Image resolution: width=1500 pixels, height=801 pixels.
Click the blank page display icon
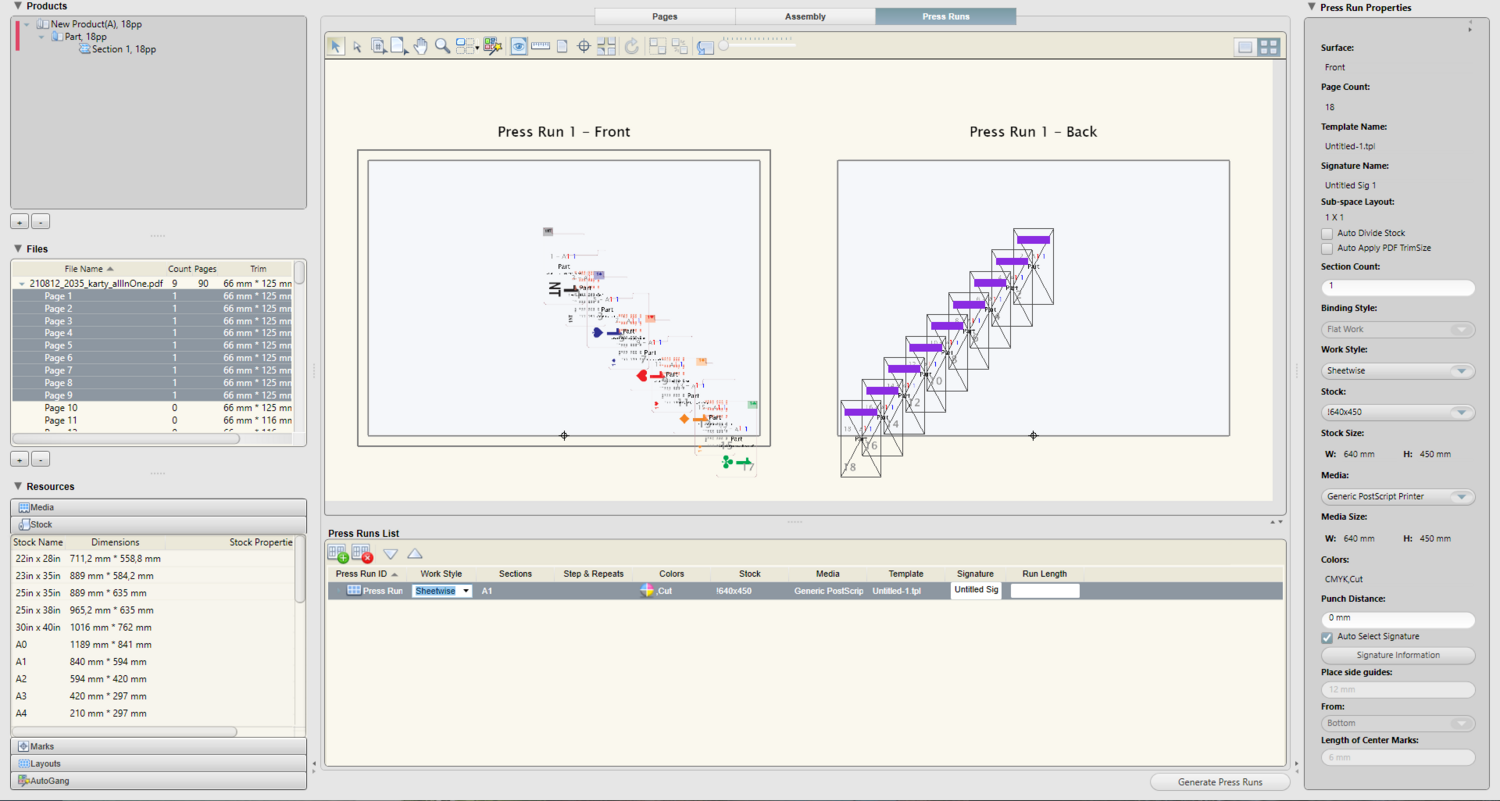[562, 46]
